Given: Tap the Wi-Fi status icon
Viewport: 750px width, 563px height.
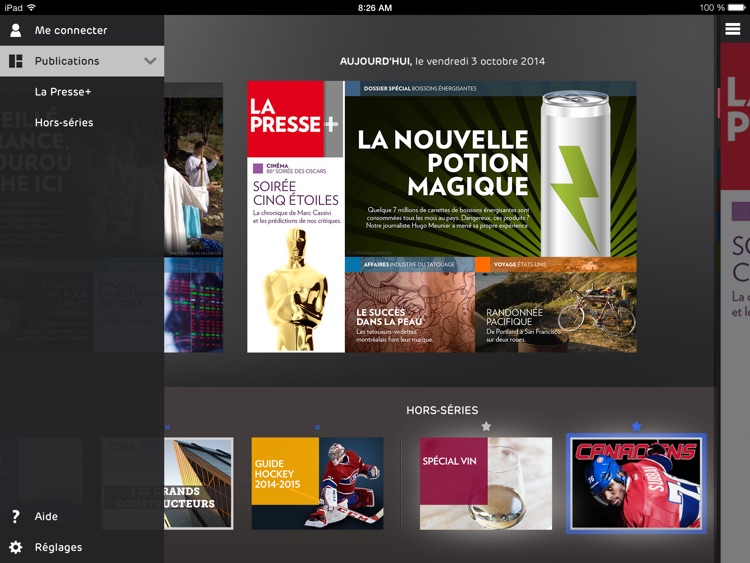Looking at the screenshot, I should pyautogui.click(x=31, y=8).
